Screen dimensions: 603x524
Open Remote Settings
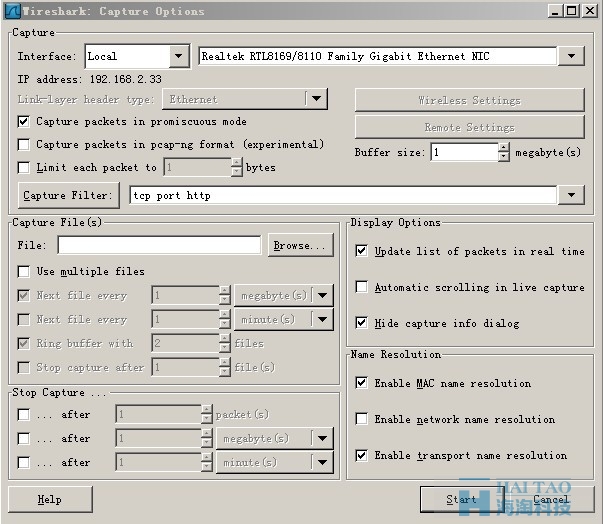tap(470, 127)
